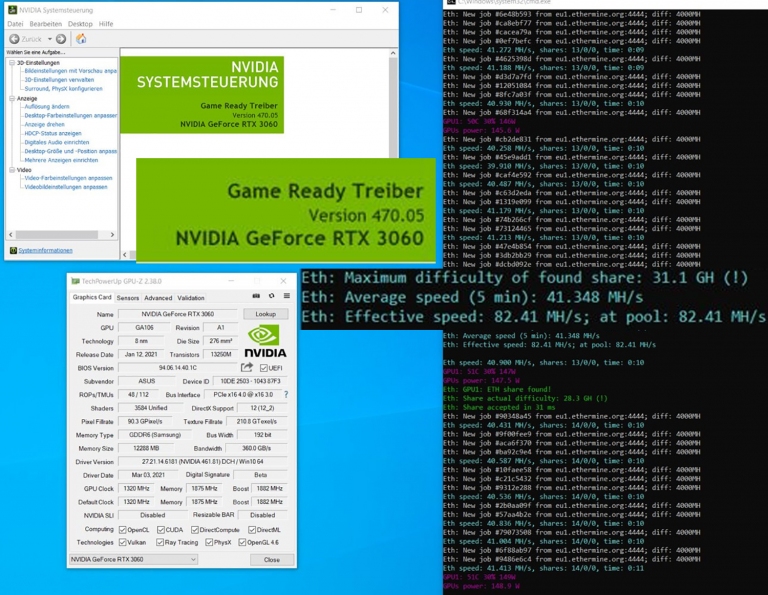Open Auflösung ändern link
The height and width of the screenshot is (595, 768).
tap(47, 106)
